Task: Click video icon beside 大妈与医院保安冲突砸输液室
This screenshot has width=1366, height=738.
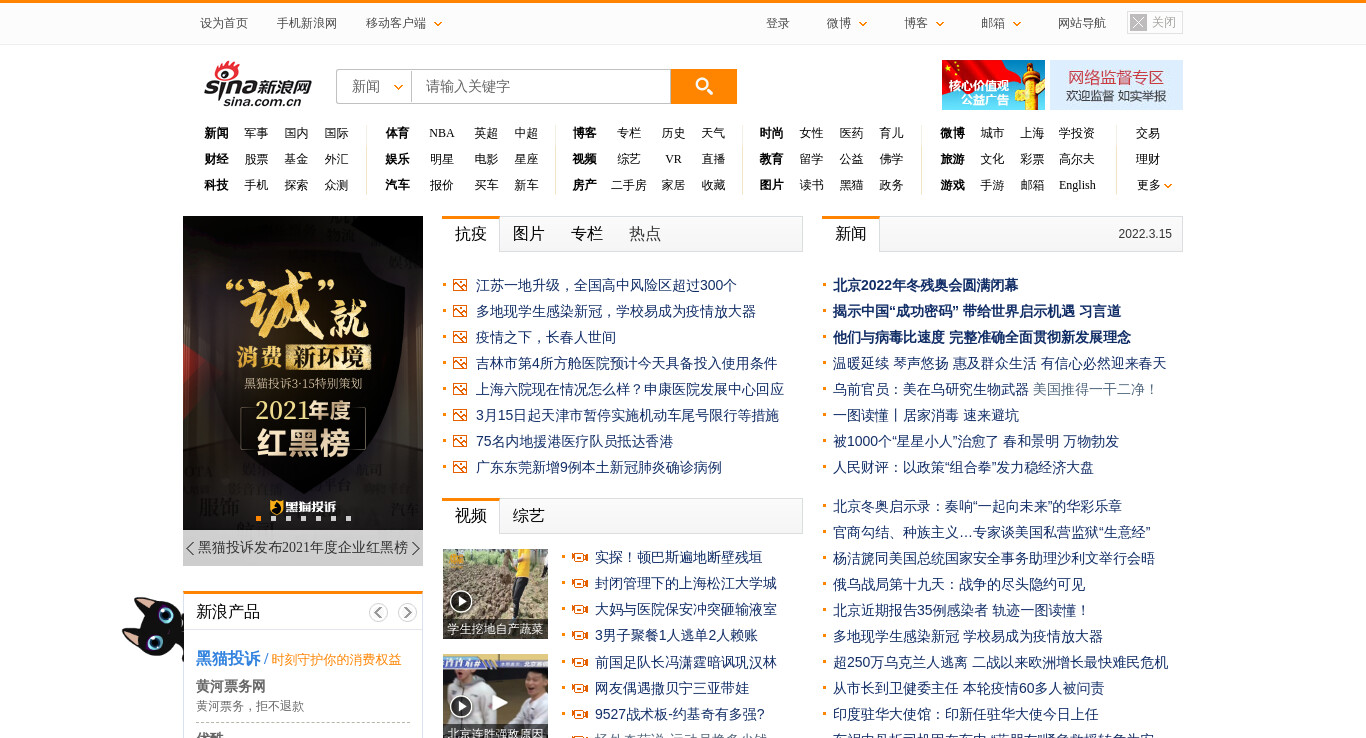Action: [579, 609]
